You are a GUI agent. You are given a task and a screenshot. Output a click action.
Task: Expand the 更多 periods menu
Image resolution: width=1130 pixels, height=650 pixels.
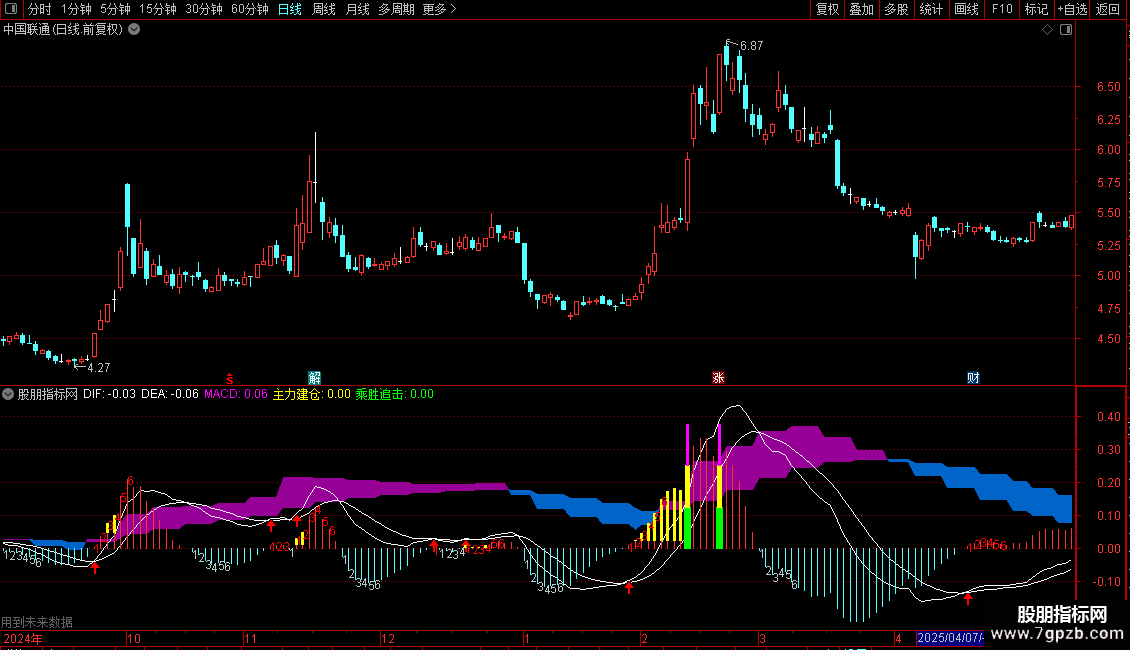pos(439,9)
